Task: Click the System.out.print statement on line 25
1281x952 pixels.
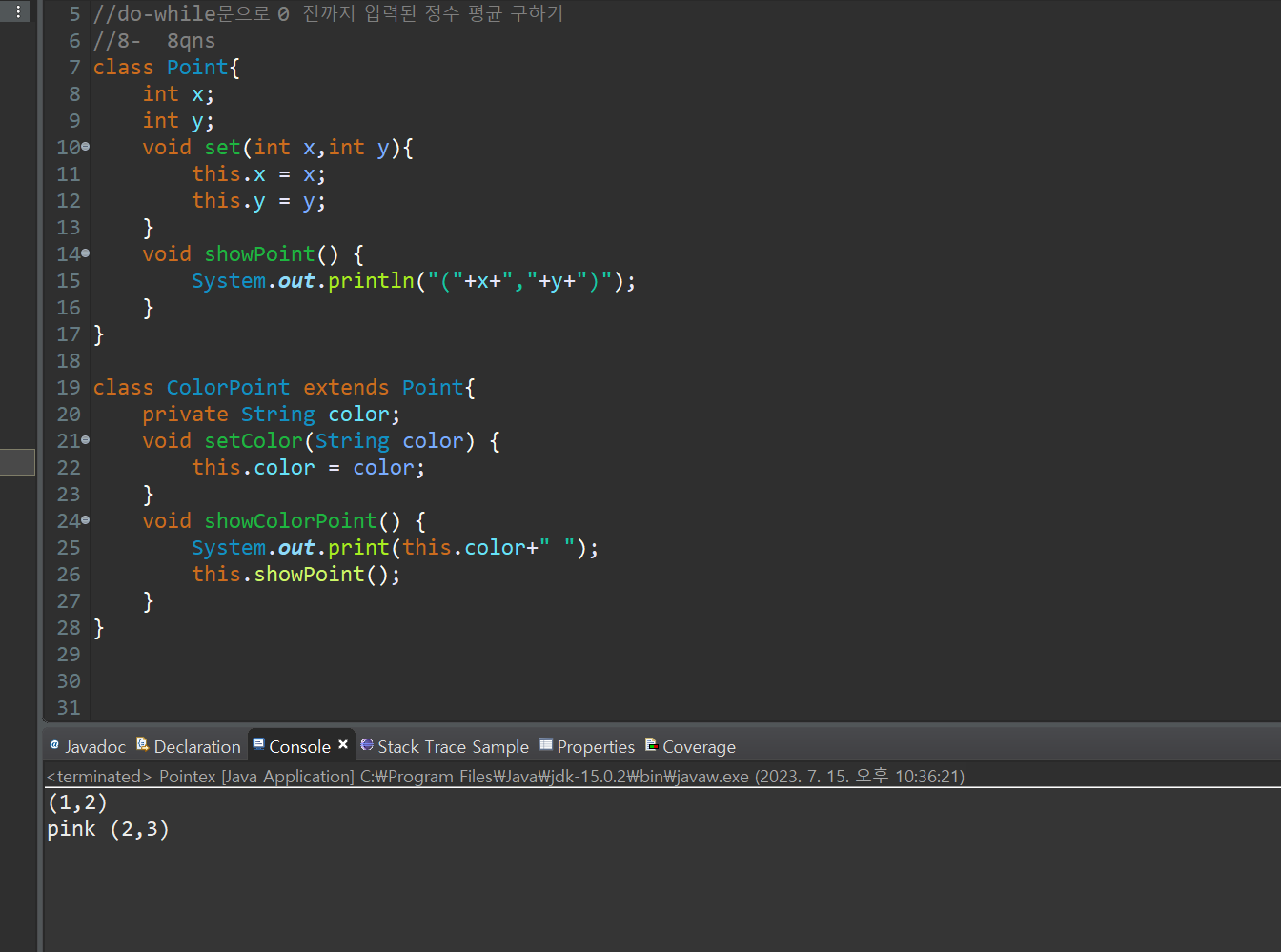Action: coord(395,548)
